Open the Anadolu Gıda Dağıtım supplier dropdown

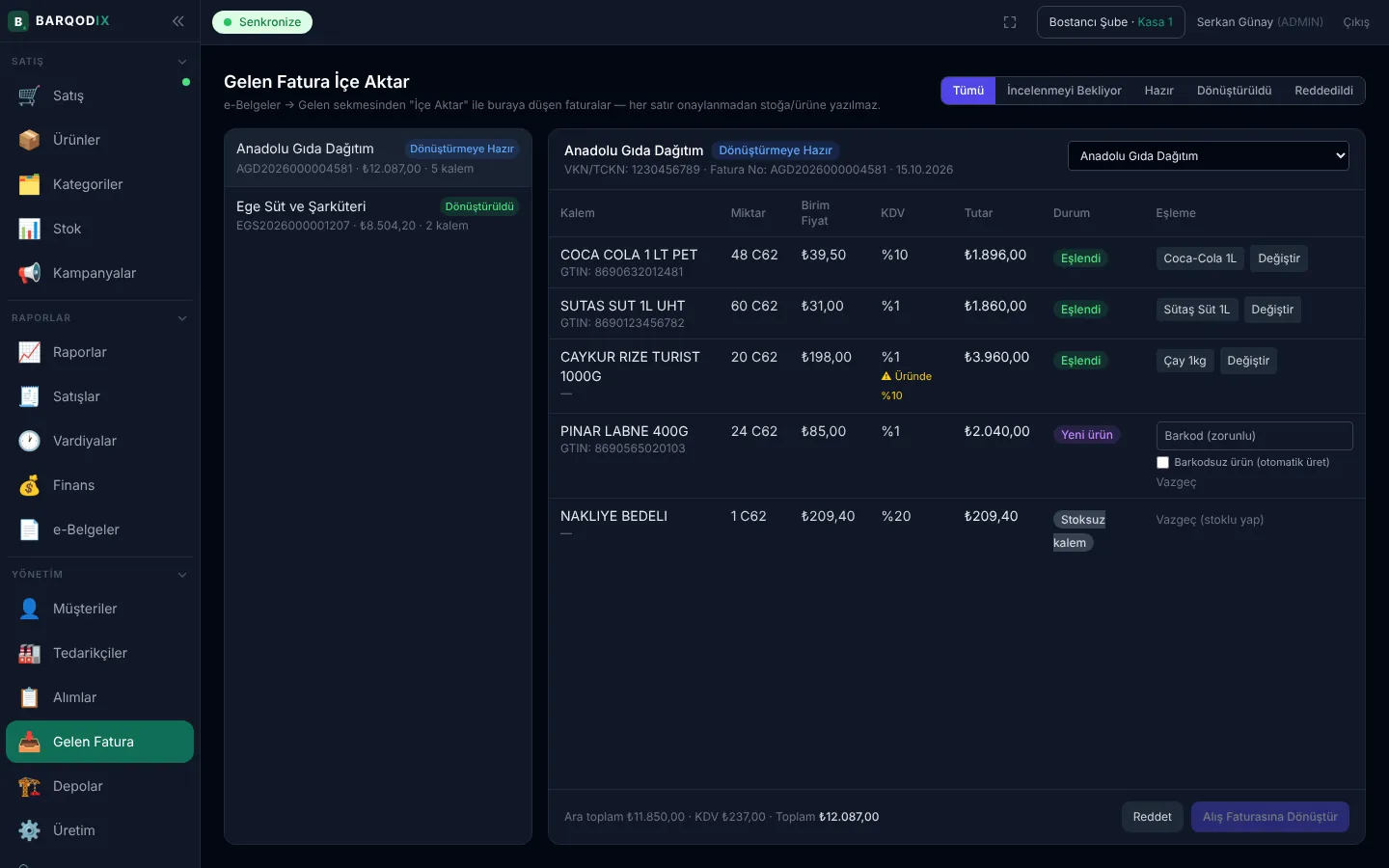click(1209, 156)
